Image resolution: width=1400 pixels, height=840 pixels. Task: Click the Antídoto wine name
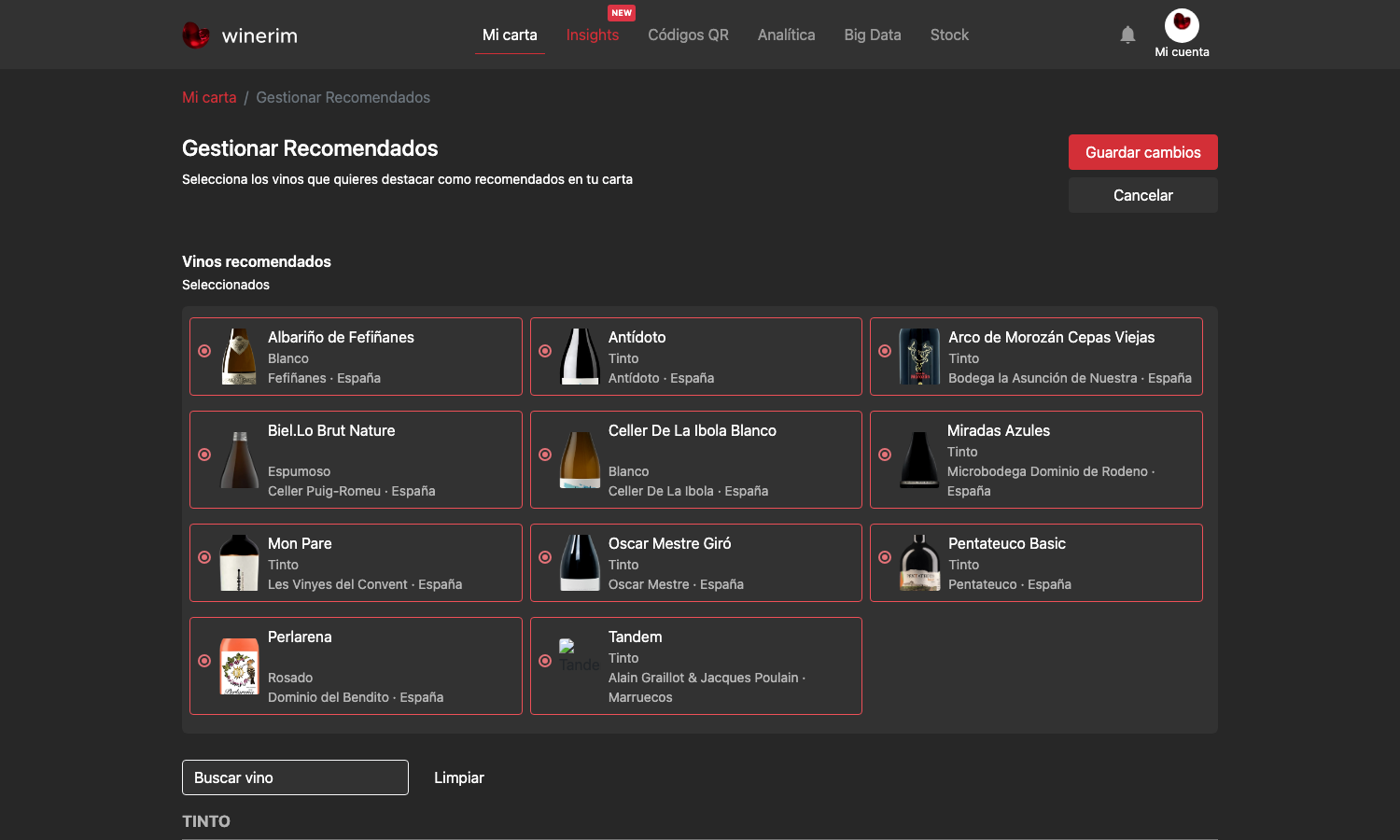coord(637,337)
